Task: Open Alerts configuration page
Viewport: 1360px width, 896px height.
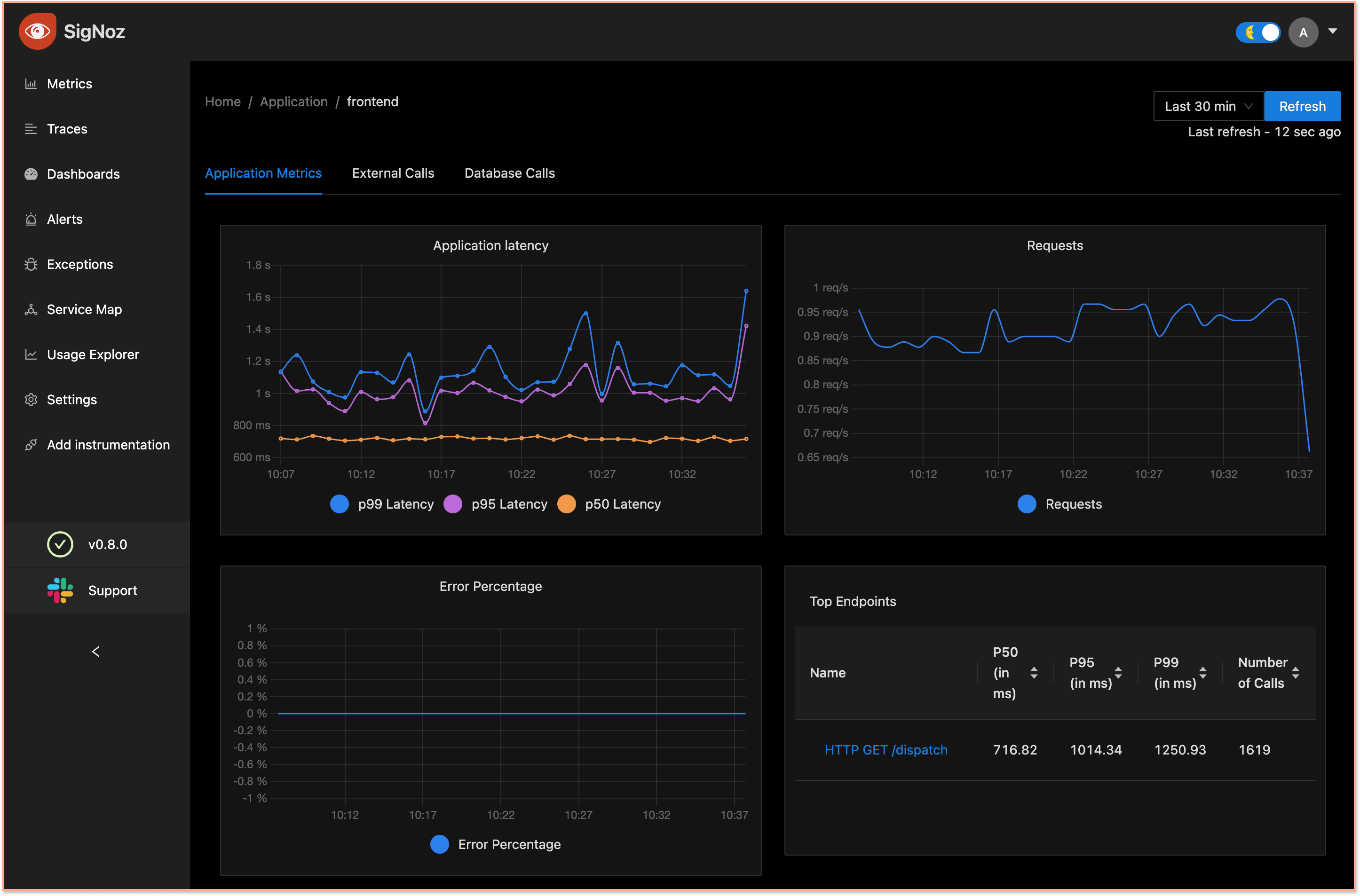Action: point(64,218)
